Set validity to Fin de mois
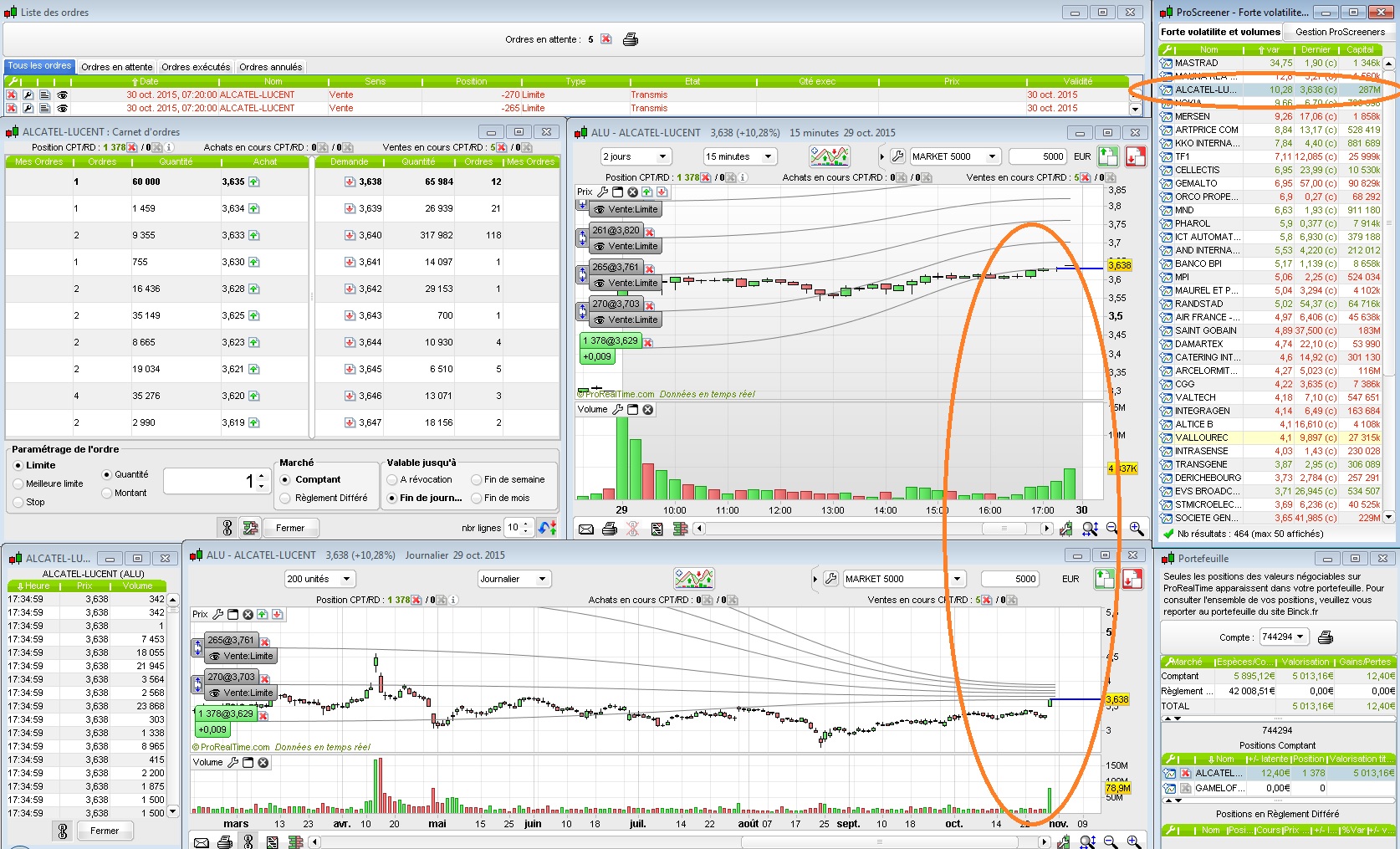This screenshot has height=849, width=1400. (x=476, y=498)
